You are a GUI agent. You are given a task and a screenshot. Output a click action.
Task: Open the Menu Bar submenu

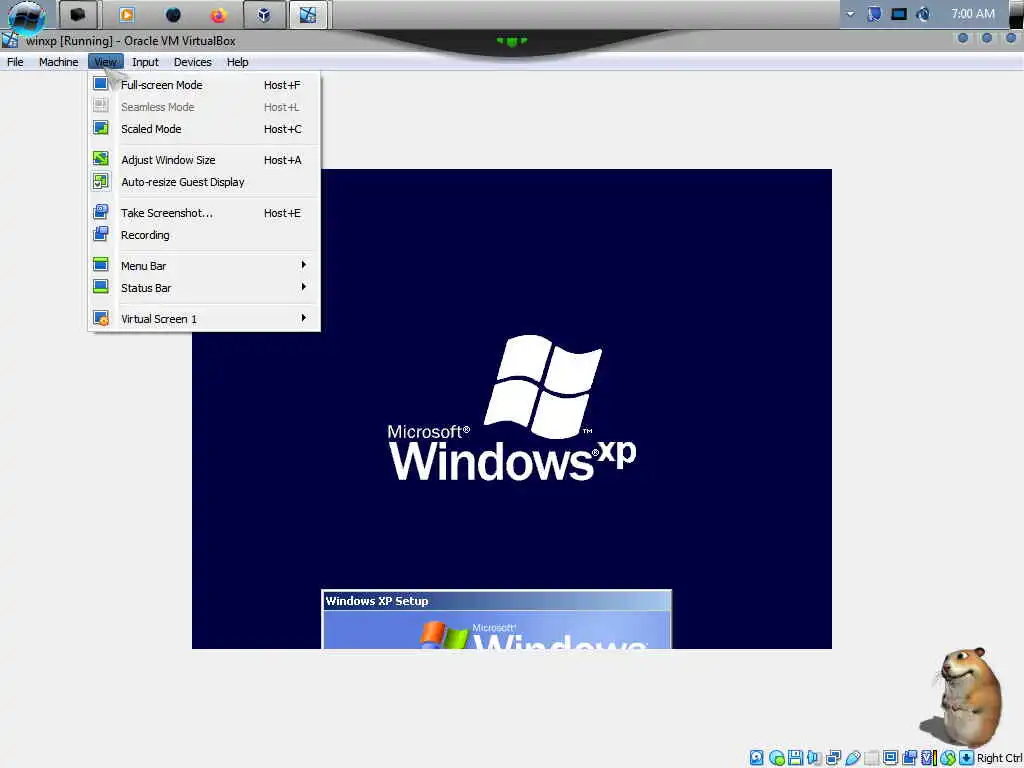click(x=204, y=266)
